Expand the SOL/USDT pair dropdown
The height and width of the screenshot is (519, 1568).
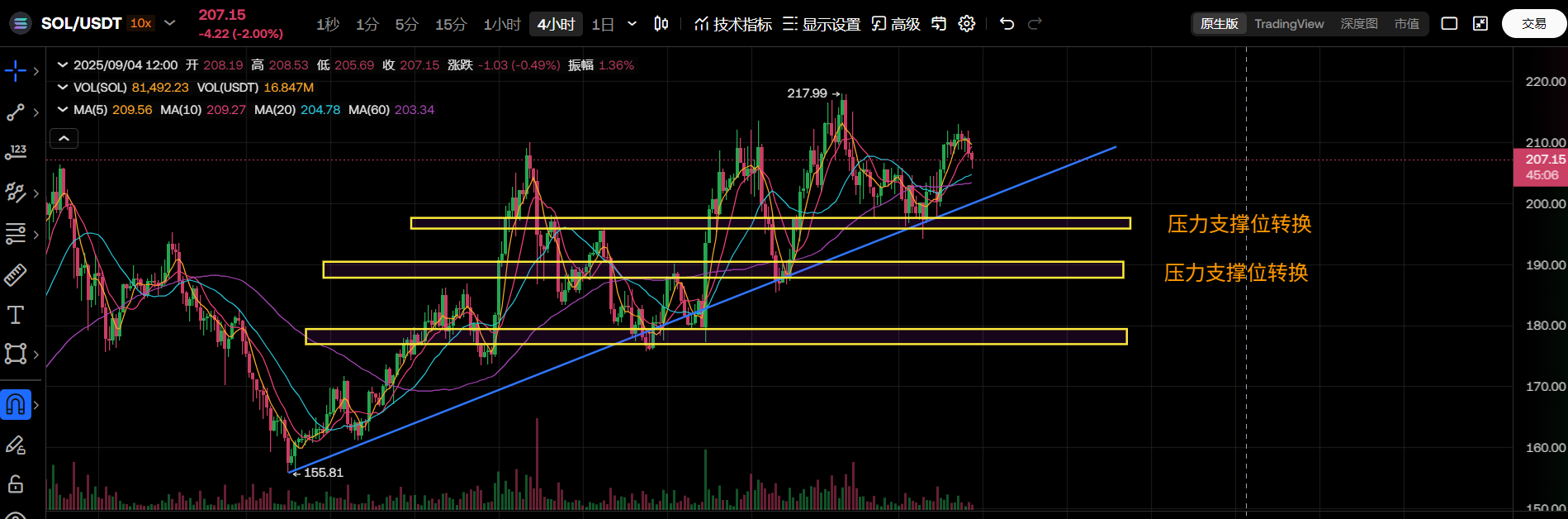pyautogui.click(x=170, y=23)
